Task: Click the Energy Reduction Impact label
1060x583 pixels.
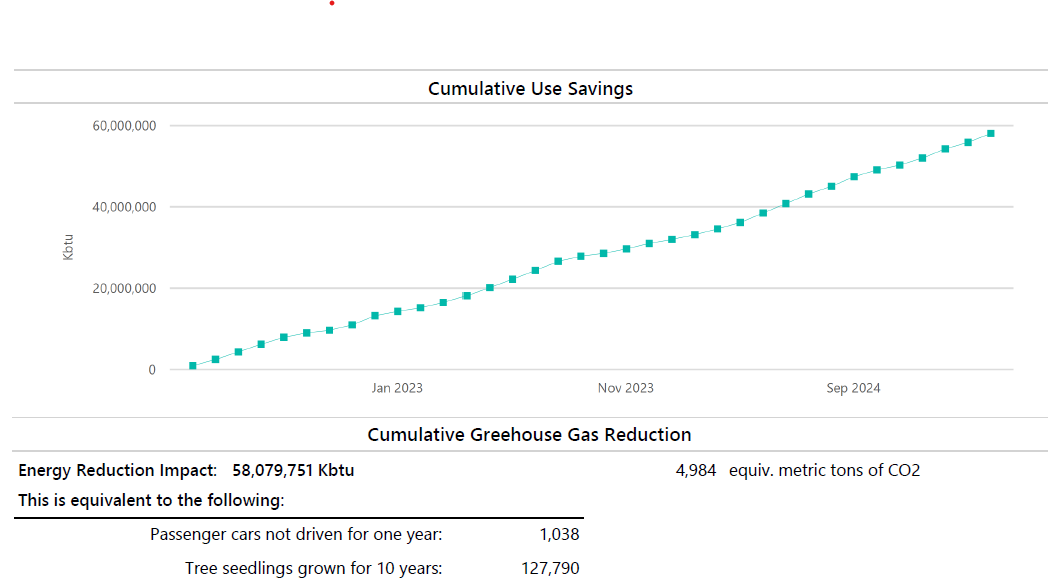Action: tap(117, 470)
